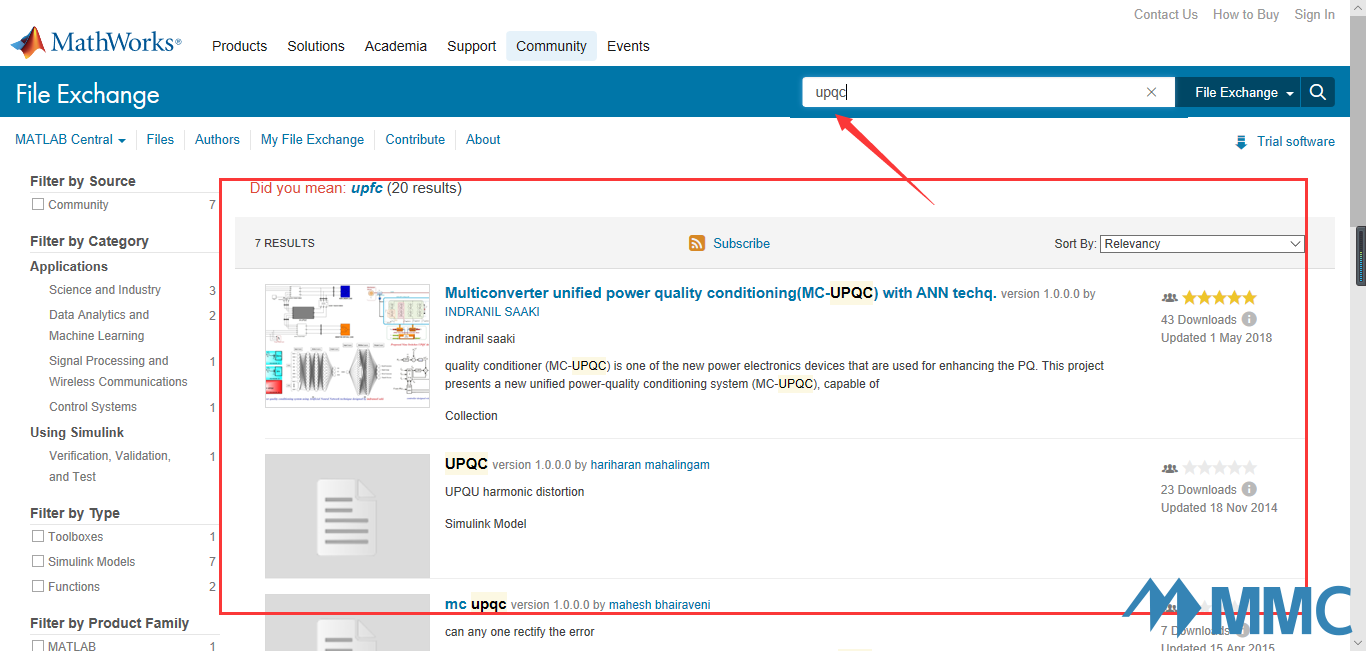Screen dimensions: 1366x651
Task: Click the File Exchange page heading
Action: click(88, 94)
